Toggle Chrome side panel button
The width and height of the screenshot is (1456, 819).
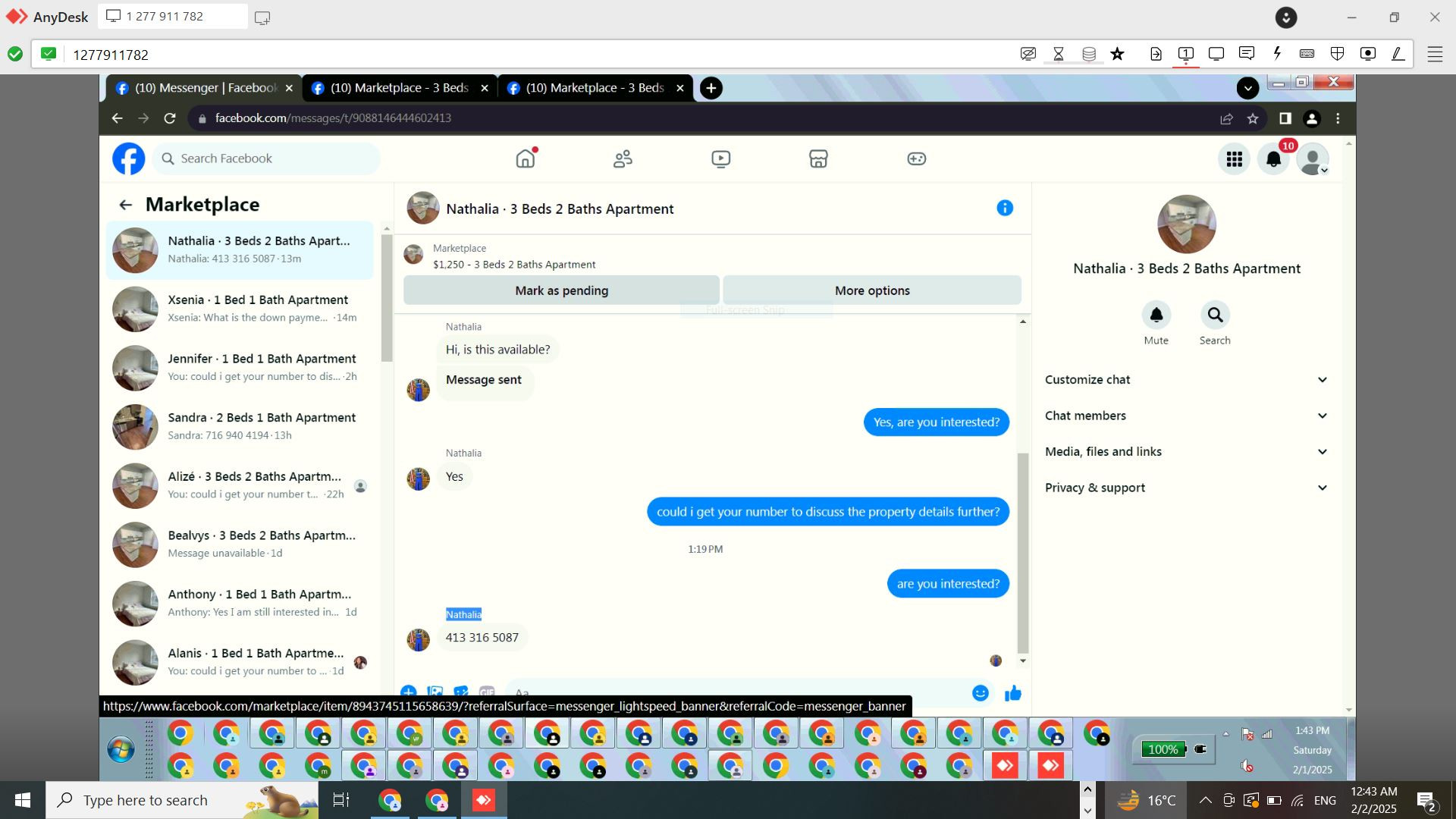[x=1285, y=118]
